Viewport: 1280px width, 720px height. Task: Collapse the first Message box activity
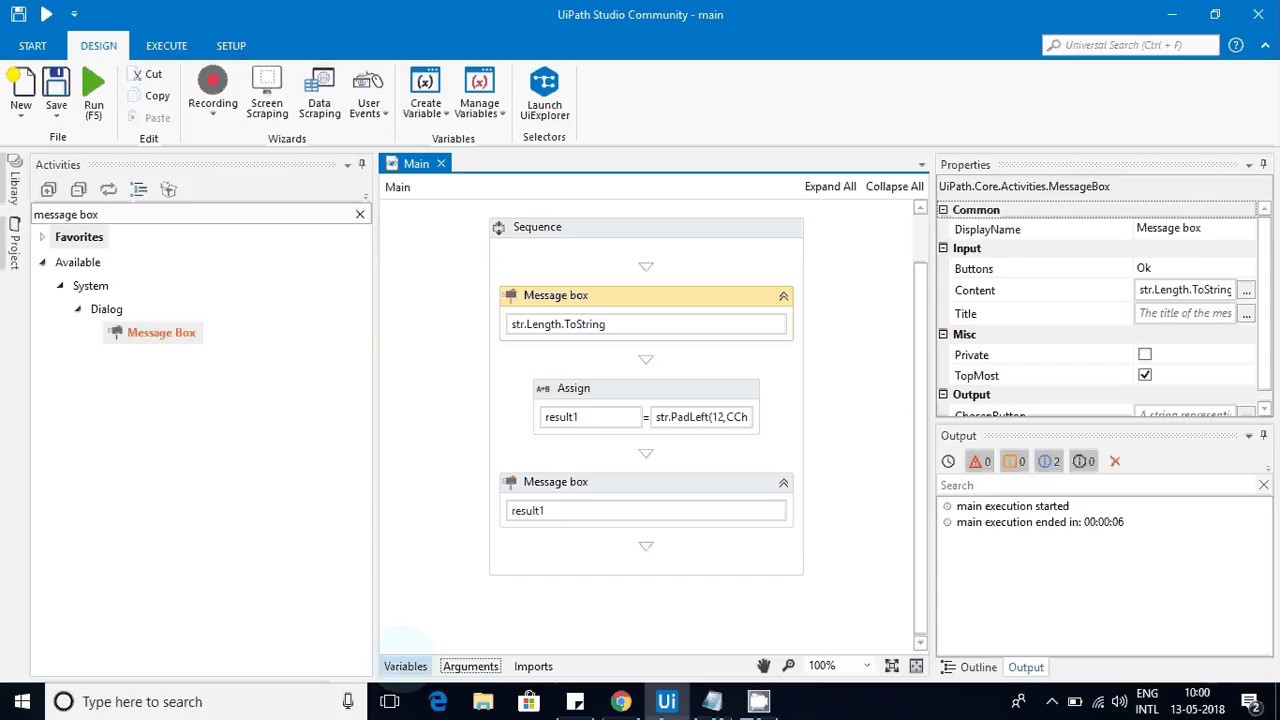pos(783,296)
